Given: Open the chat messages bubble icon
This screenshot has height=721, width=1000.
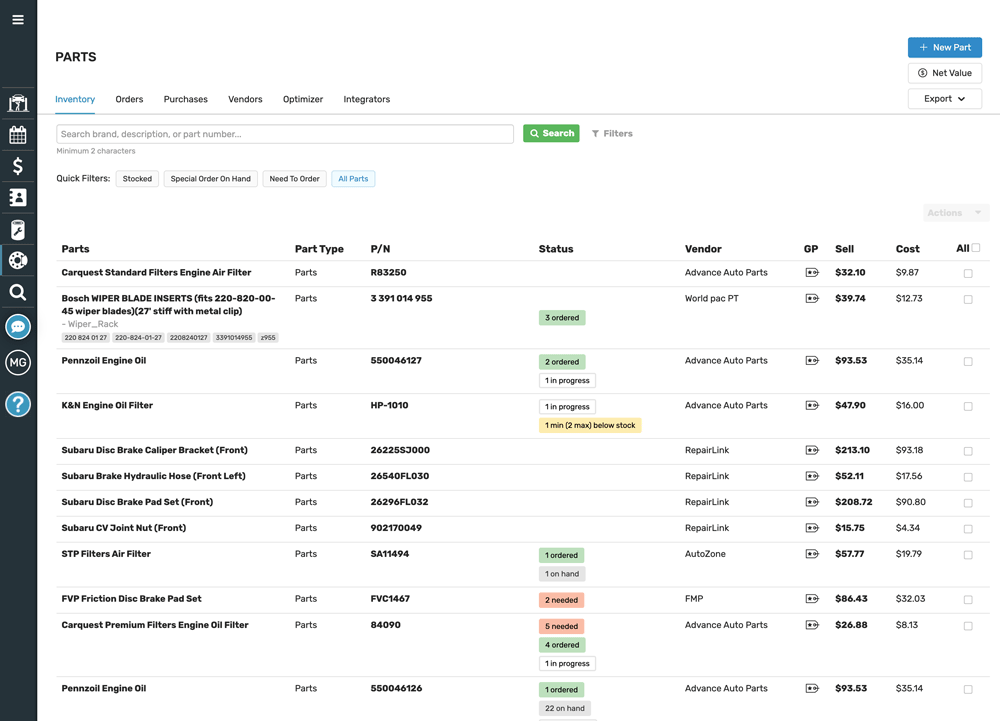Looking at the screenshot, I should click(x=18, y=327).
